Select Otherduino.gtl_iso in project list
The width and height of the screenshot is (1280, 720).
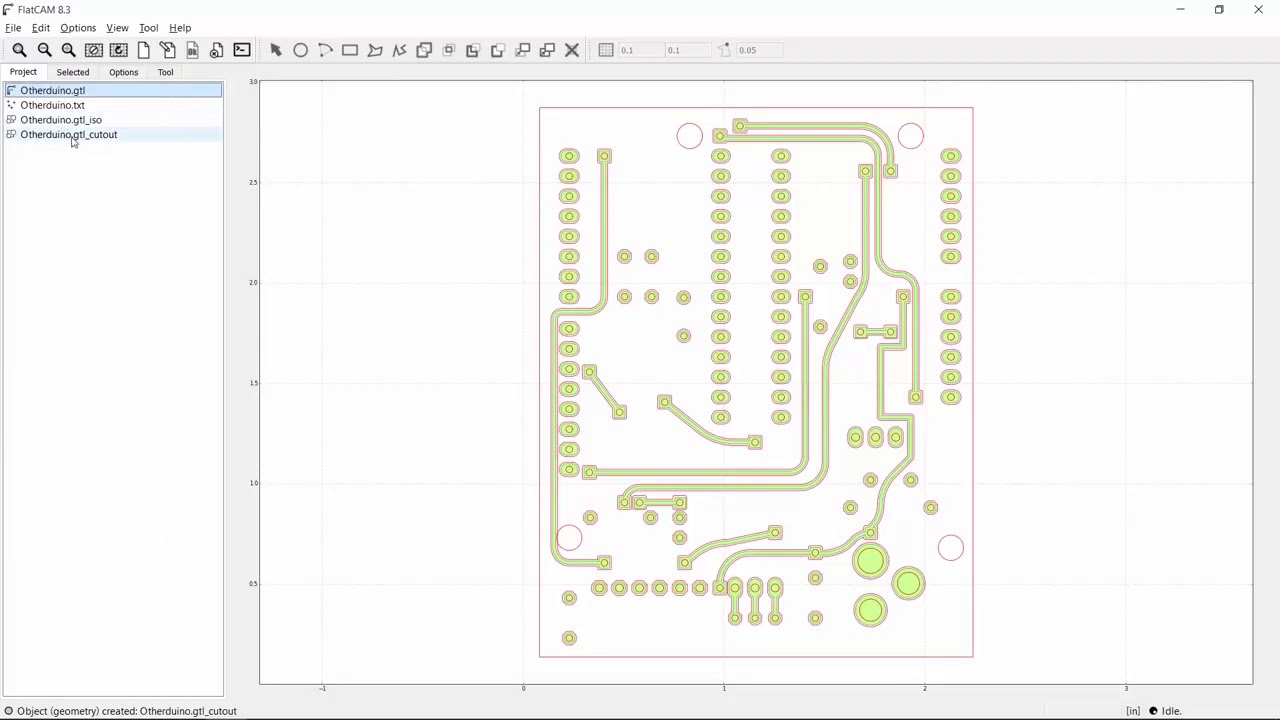pyautogui.click(x=113, y=120)
